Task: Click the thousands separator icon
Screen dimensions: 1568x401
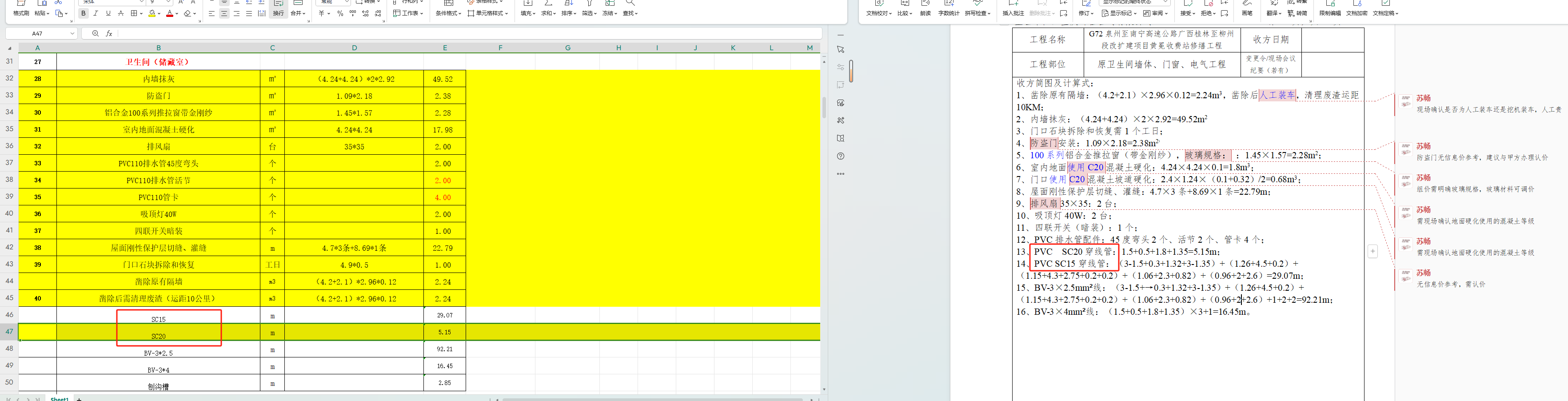Action: pyautogui.click(x=352, y=13)
